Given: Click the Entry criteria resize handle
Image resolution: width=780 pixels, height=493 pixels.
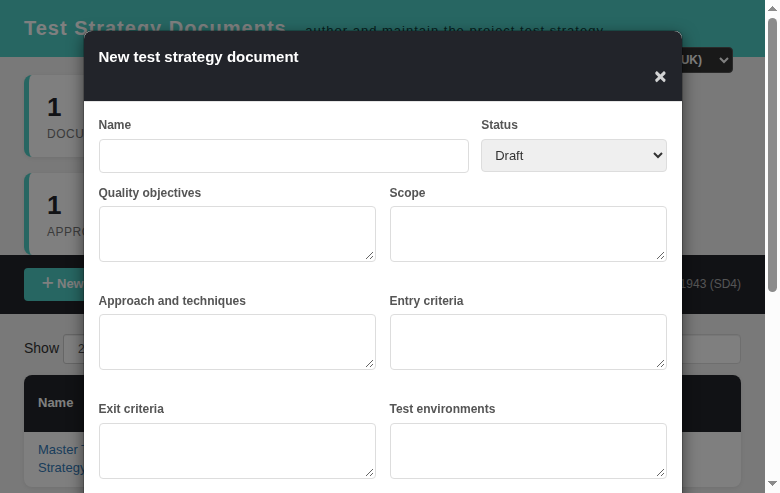Looking at the screenshot, I should click(661, 364).
